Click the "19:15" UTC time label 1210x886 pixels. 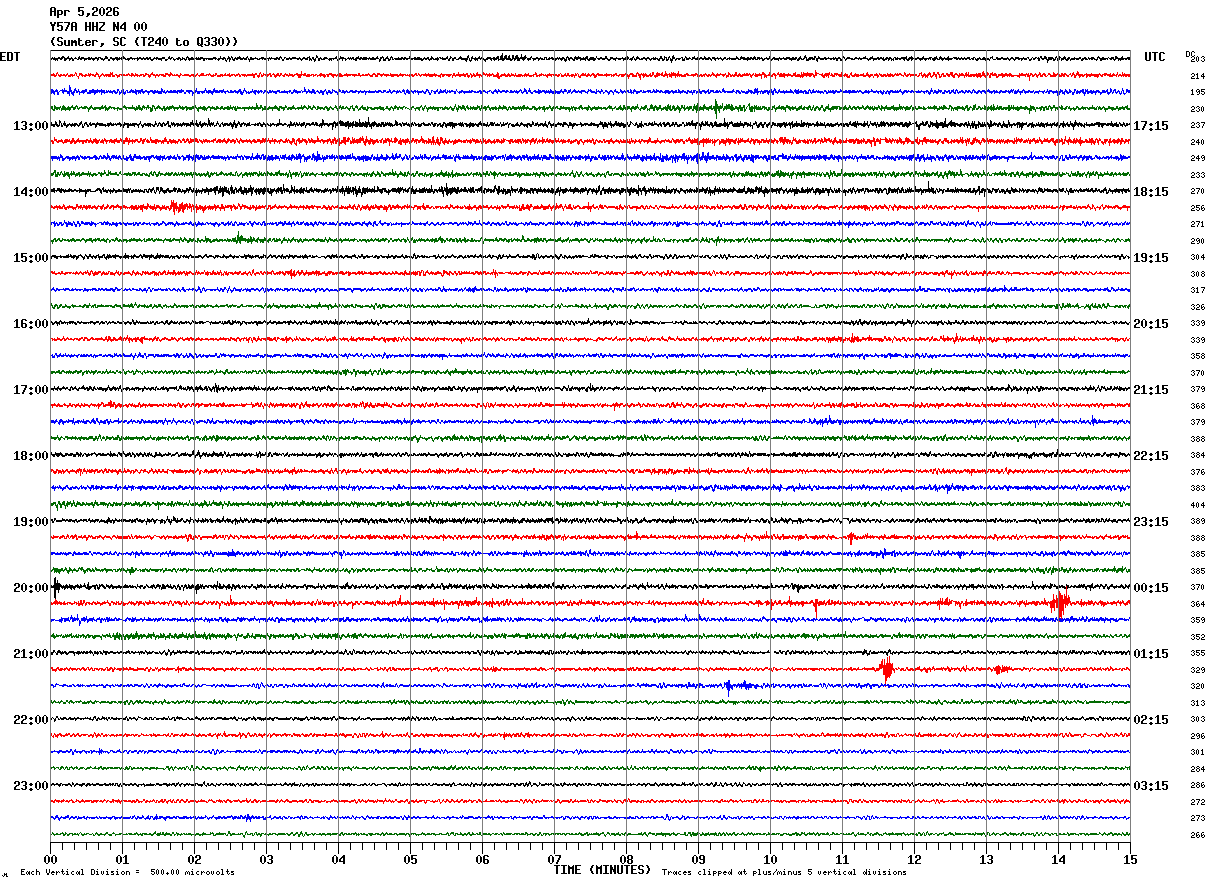pos(1151,258)
